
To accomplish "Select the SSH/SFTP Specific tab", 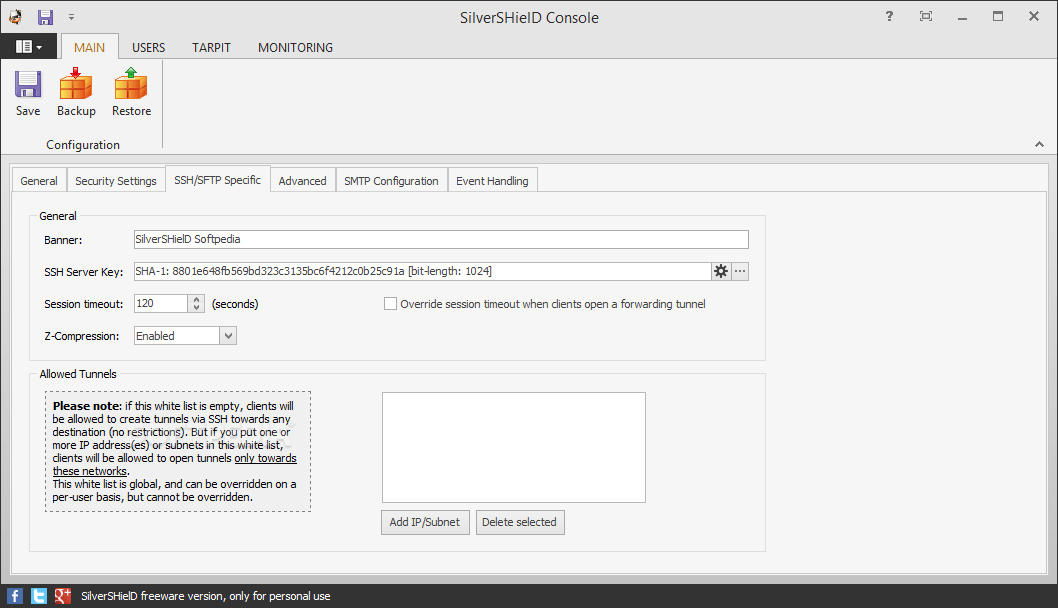I will click(x=217, y=179).
